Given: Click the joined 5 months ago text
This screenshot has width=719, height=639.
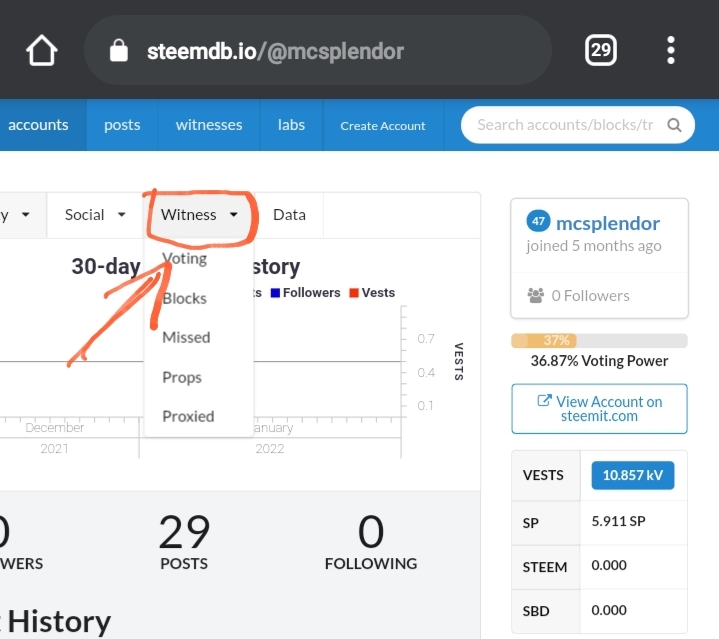Looking at the screenshot, I should tap(594, 246).
